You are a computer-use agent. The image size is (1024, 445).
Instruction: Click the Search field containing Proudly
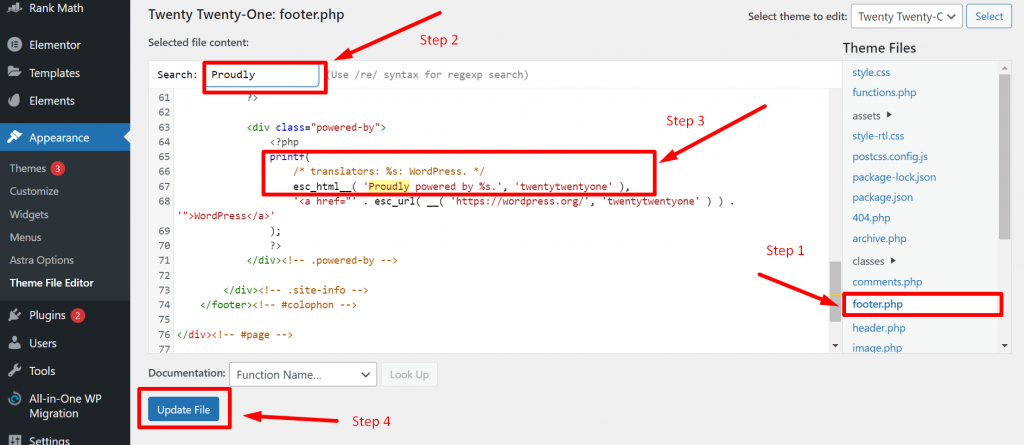click(x=261, y=74)
